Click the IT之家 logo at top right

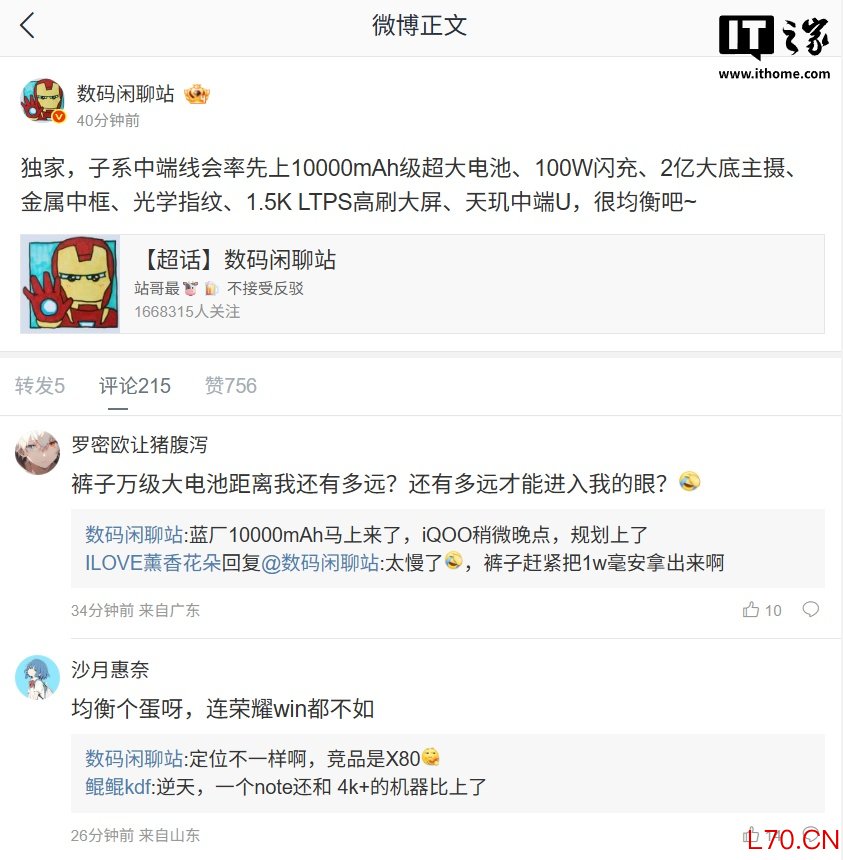(774, 48)
